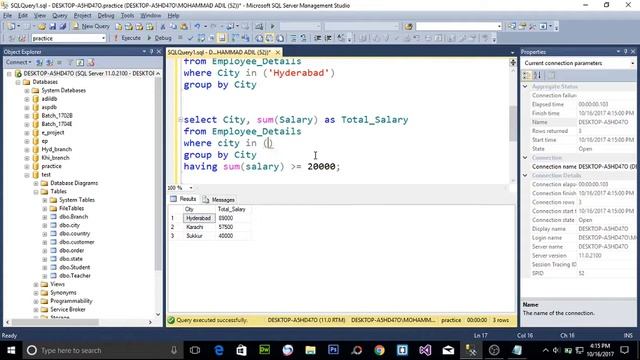The width and height of the screenshot is (640, 360).
Task: Click the Save icon in the toolbar
Action: [x=53, y=26]
